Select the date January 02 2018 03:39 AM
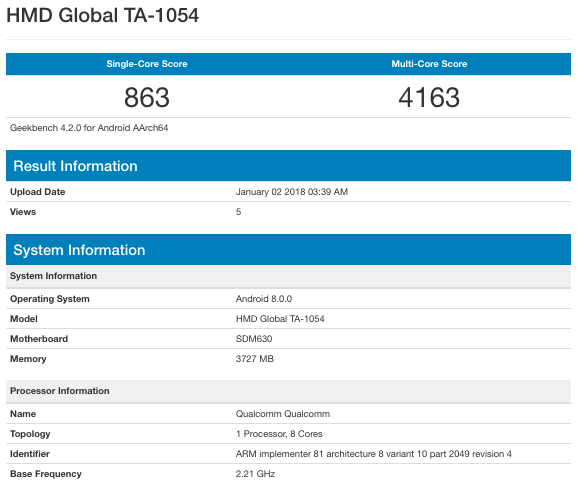 click(292, 192)
